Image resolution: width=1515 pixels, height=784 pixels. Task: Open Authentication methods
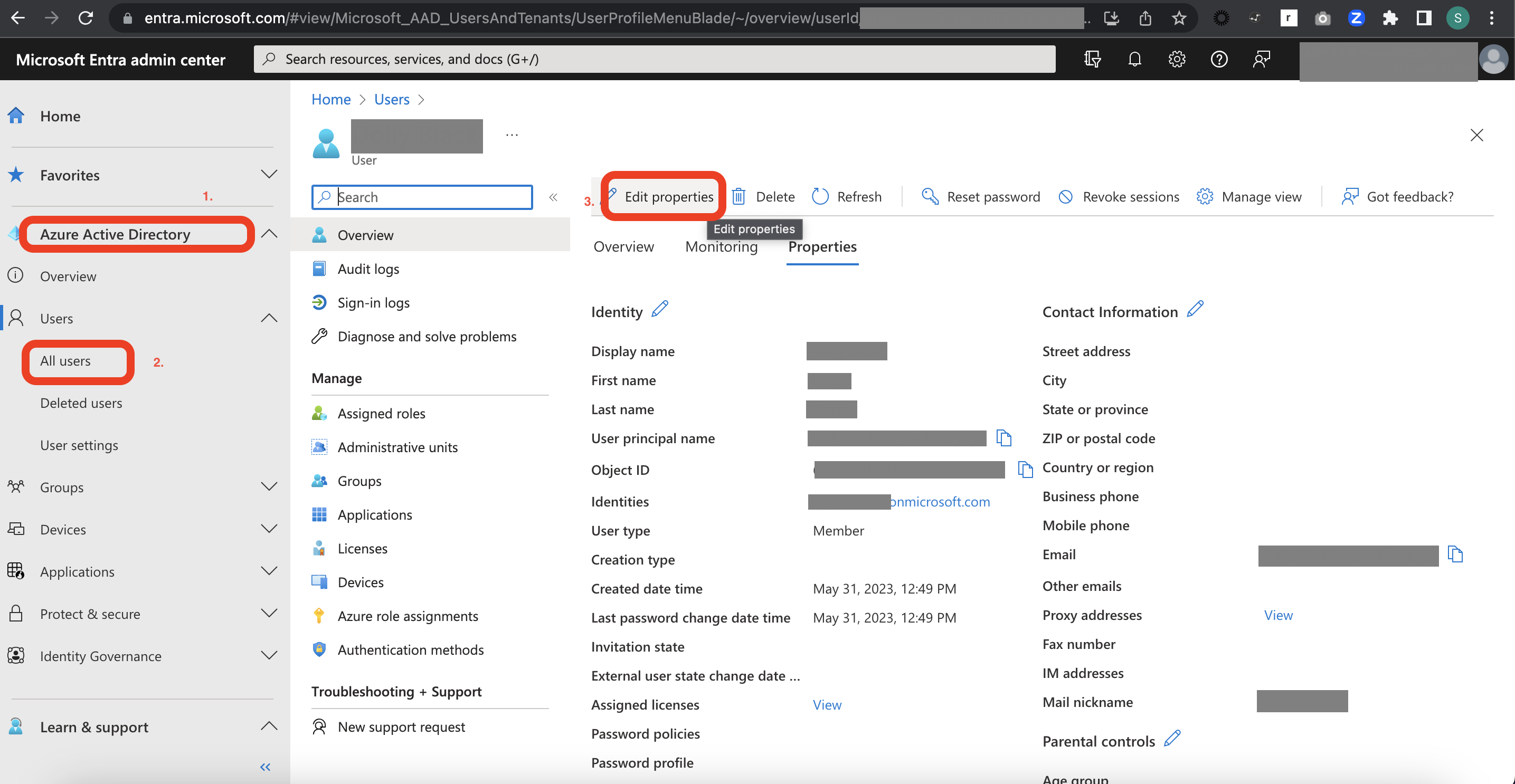click(x=411, y=649)
